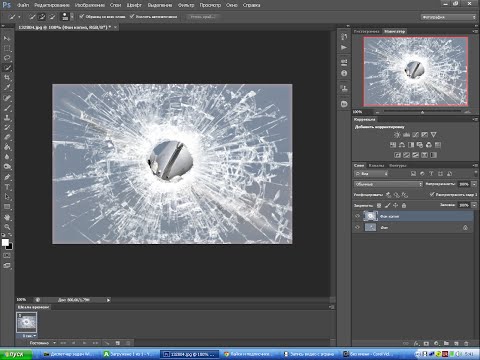Select the Zoom magnifier tool
The image size is (480, 360).
pos(7,227)
